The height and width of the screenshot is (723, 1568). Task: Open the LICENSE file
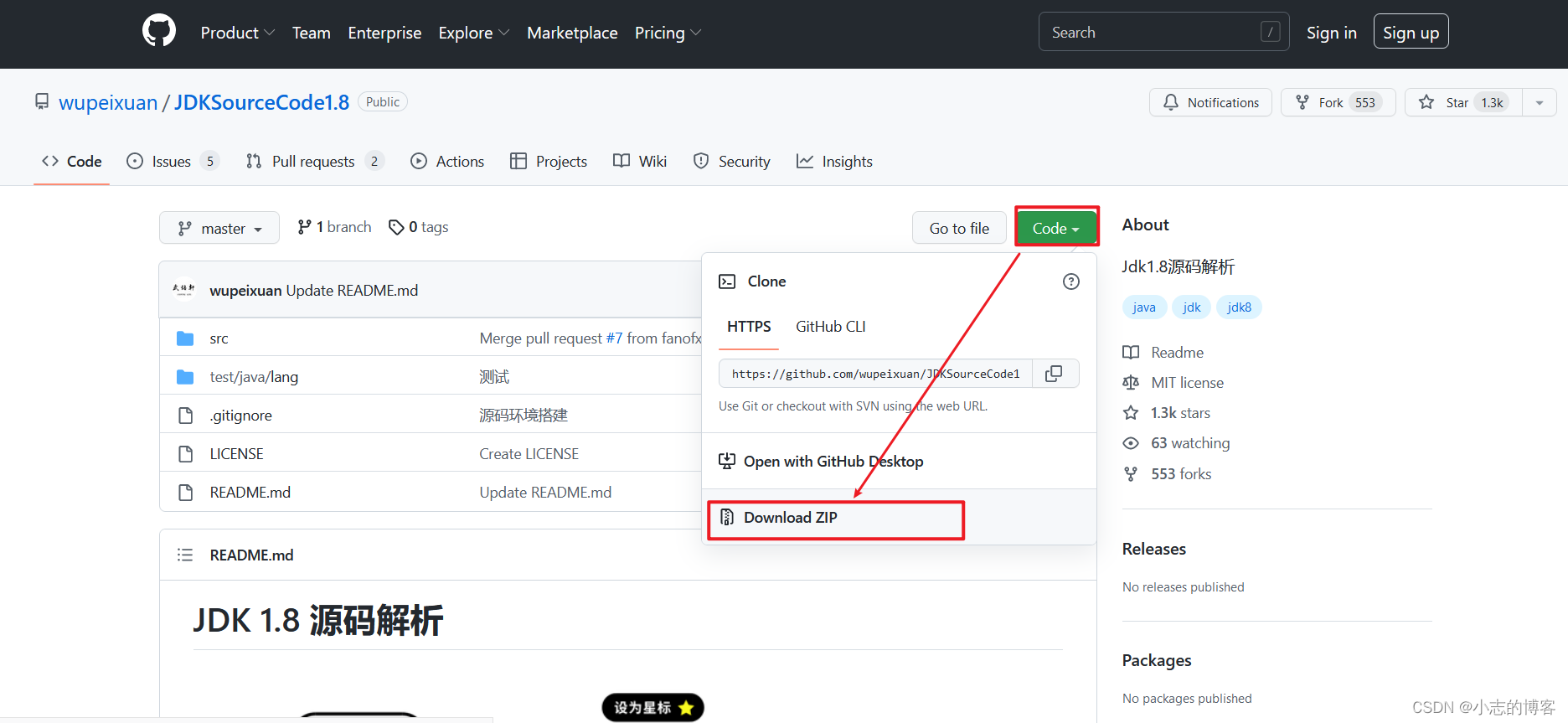click(x=236, y=454)
